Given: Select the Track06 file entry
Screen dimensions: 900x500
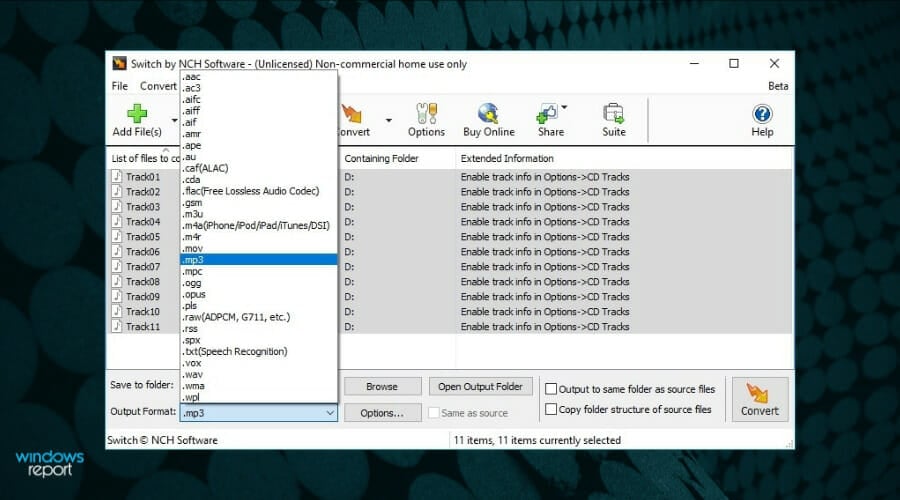Looking at the screenshot, I should 143,251.
